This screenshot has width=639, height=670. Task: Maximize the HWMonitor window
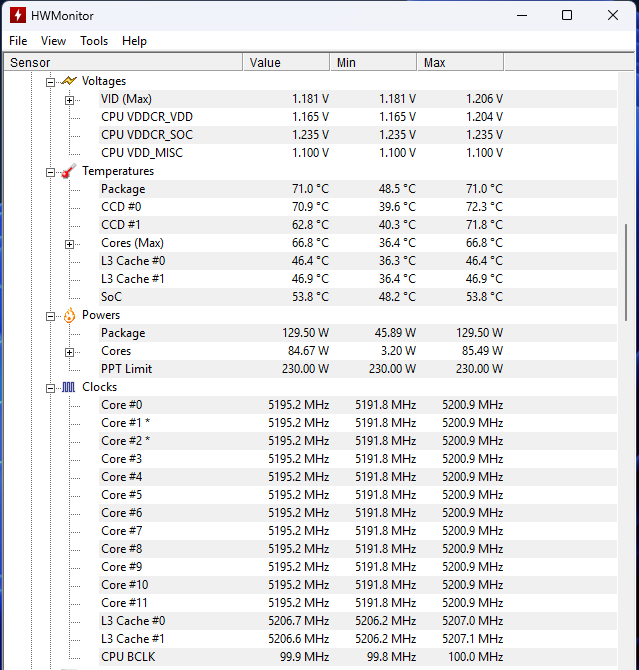[567, 15]
